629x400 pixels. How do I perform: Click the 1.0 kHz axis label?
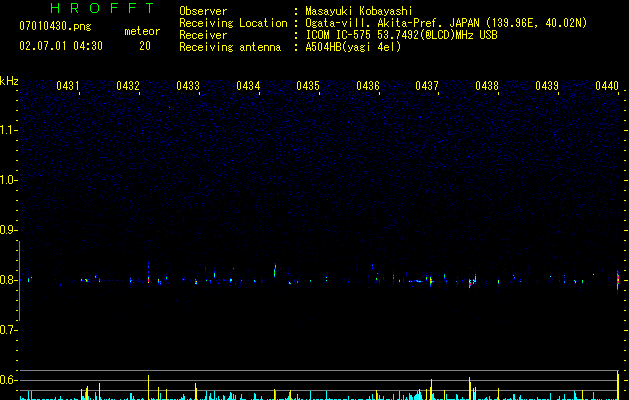[x=7, y=180]
